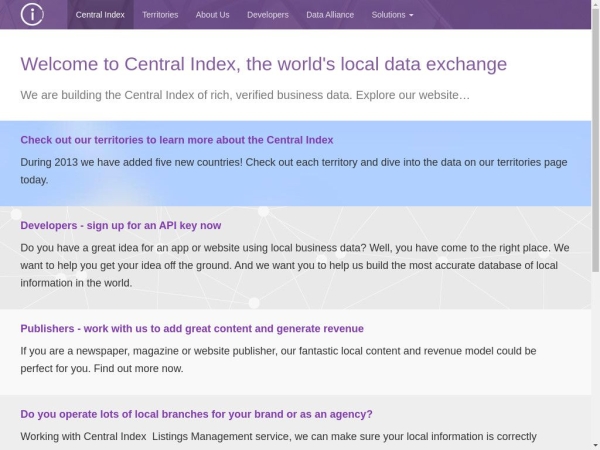
Task: Click the 'If you are a newspaper' paragraph
Action: (278, 360)
